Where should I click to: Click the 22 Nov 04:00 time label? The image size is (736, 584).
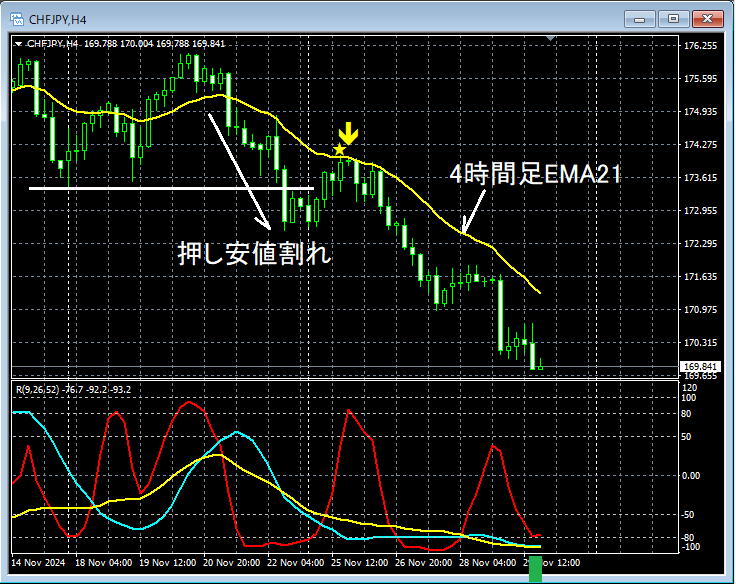[296, 562]
